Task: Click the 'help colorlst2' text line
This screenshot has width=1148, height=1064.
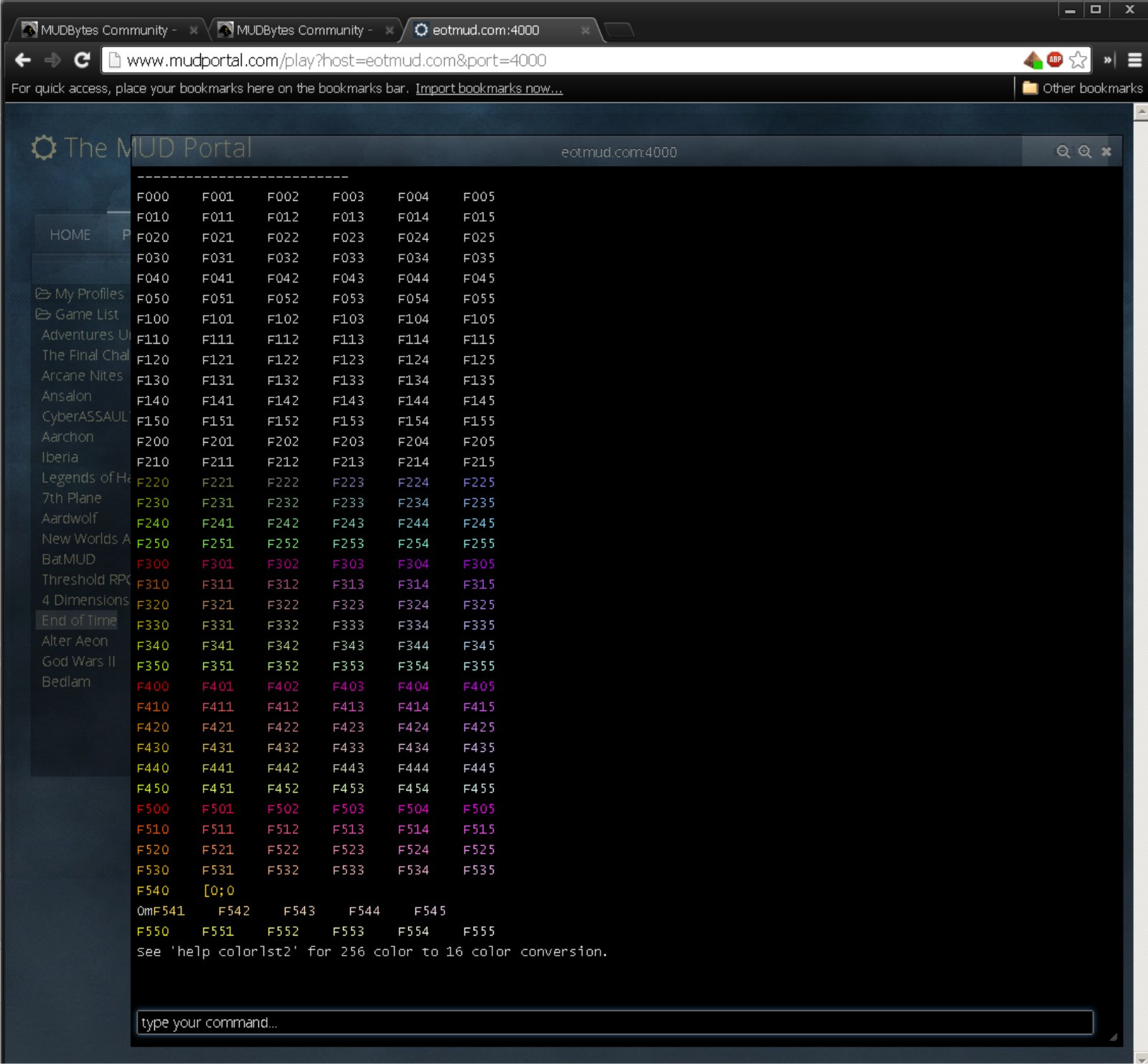Action: [372, 952]
